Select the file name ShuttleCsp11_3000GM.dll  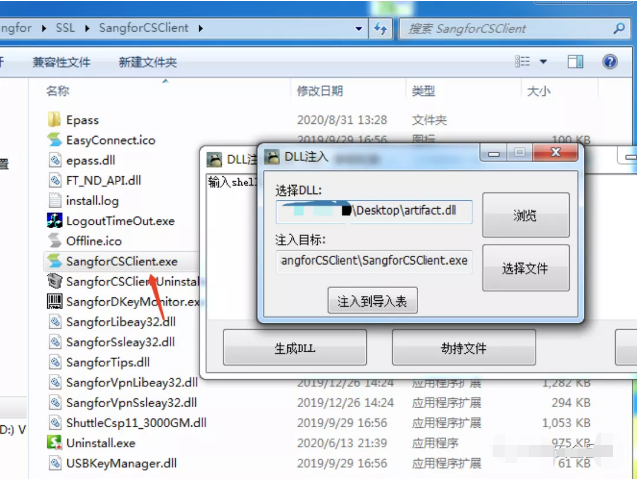click(136, 423)
